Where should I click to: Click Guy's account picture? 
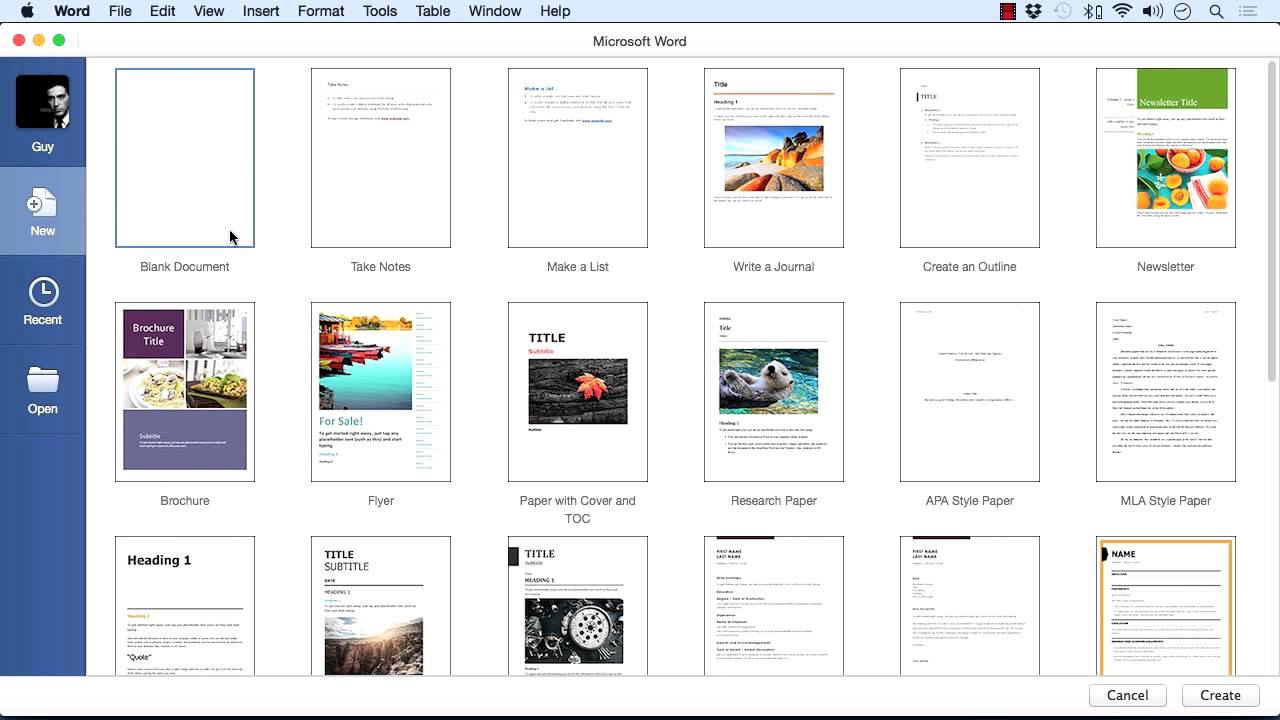pos(42,102)
